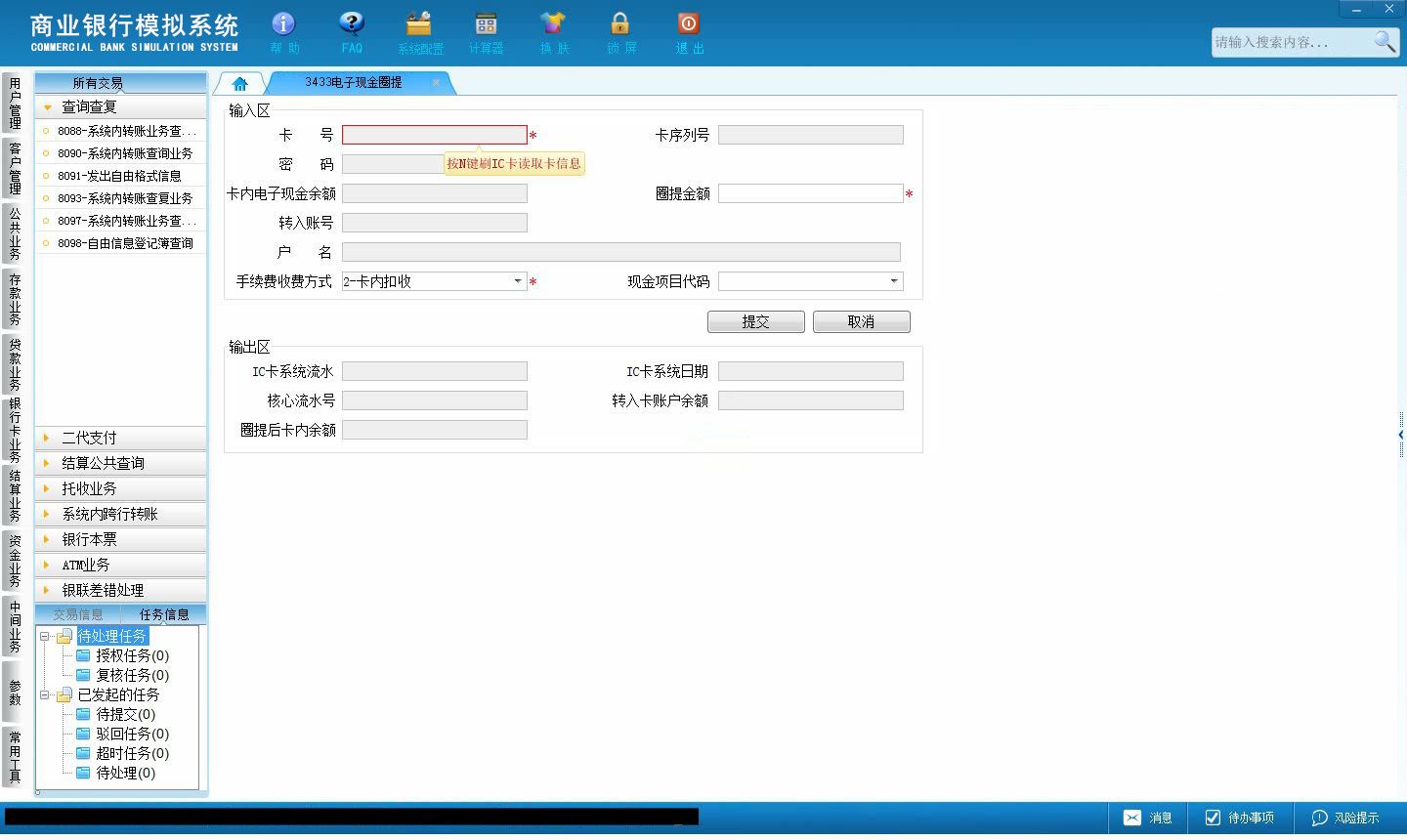
Task: Expand the 系统内跨行转账 section
Action: click(121, 514)
